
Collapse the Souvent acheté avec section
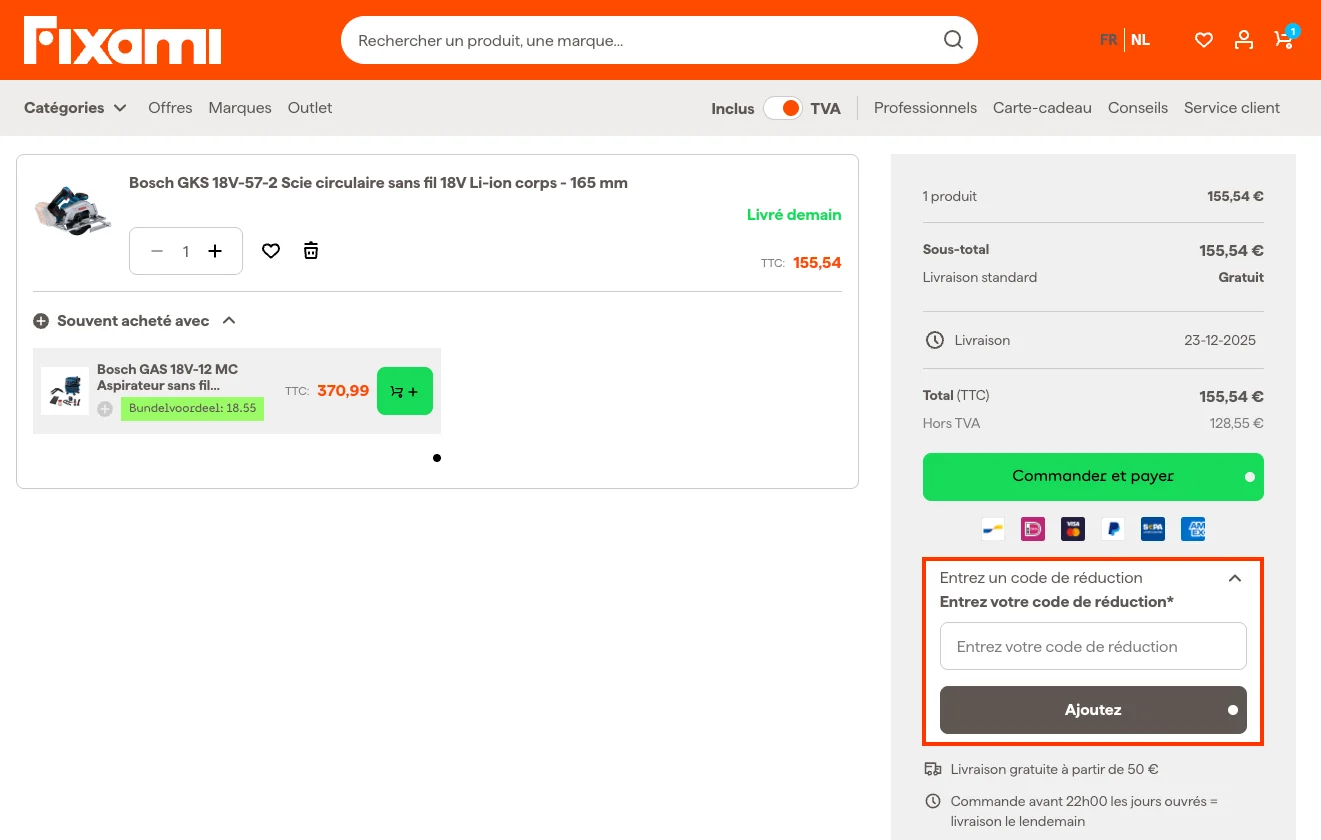[x=229, y=321]
